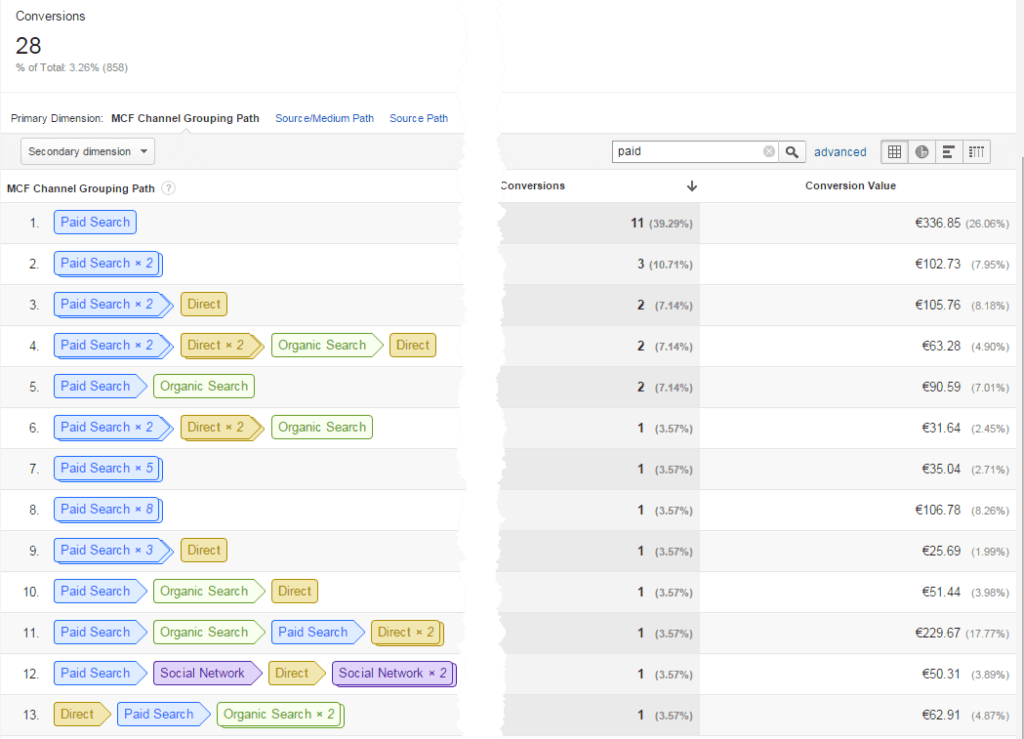Select Source Path dimension

(418, 118)
